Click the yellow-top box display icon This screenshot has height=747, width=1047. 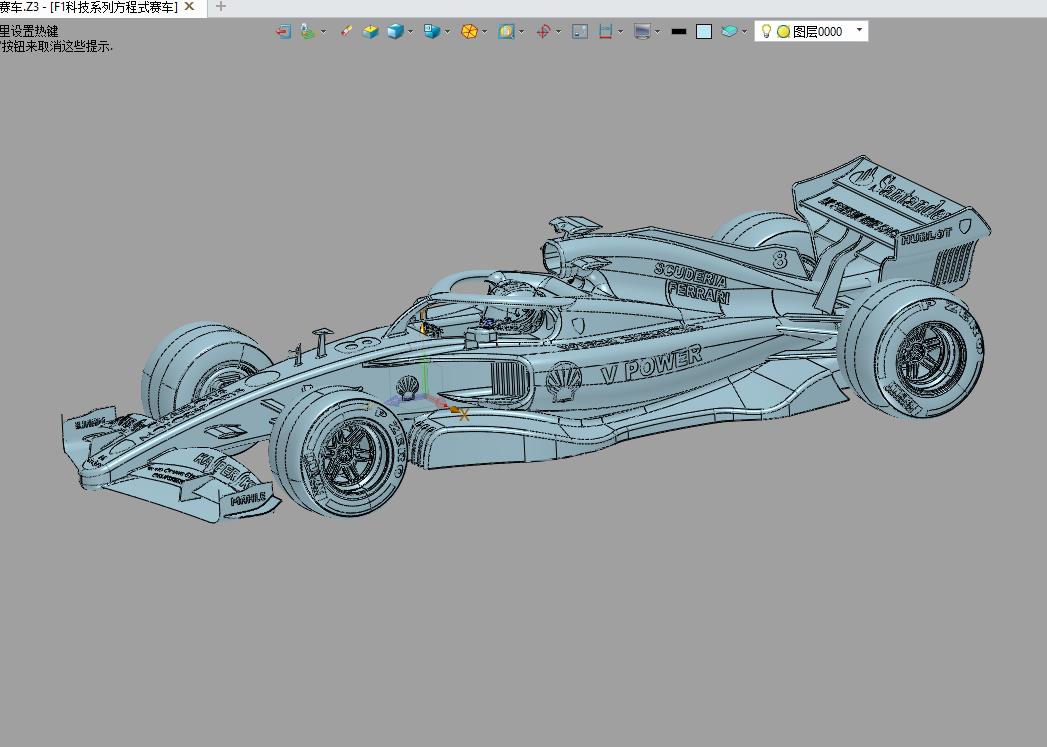[371, 32]
